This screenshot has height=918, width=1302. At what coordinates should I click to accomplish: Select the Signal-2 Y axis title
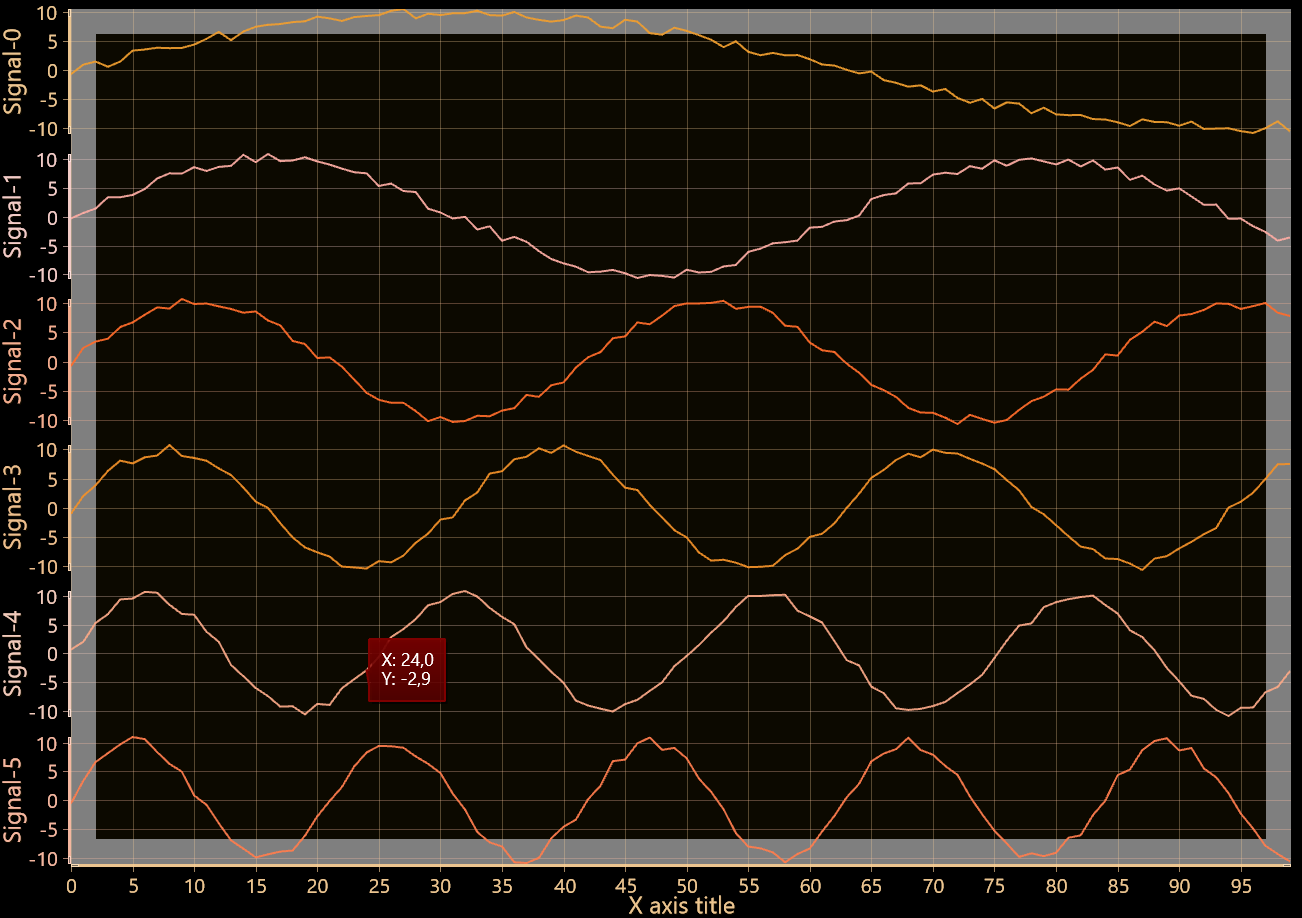point(13,362)
